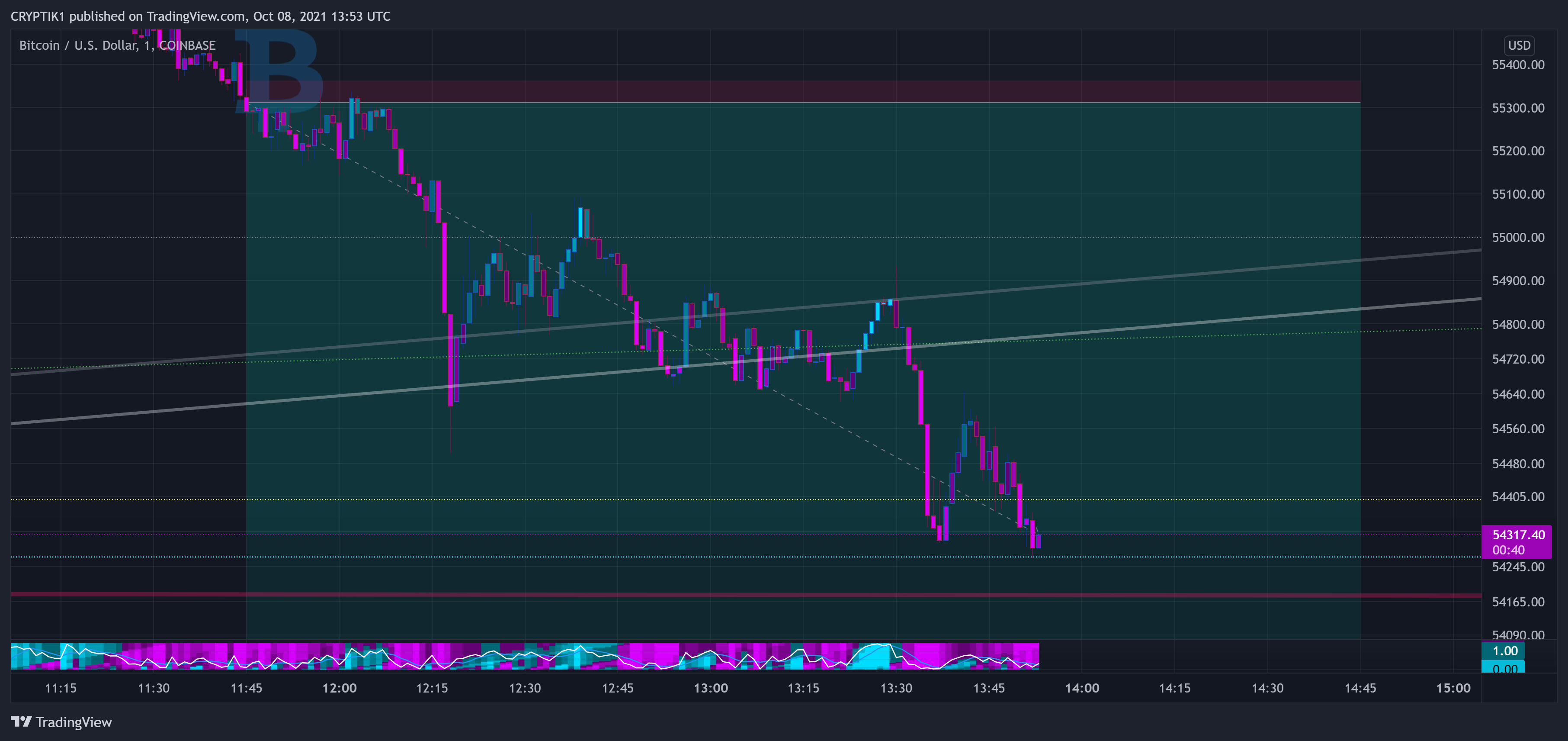Click the 11:30 time axis label

154,688
